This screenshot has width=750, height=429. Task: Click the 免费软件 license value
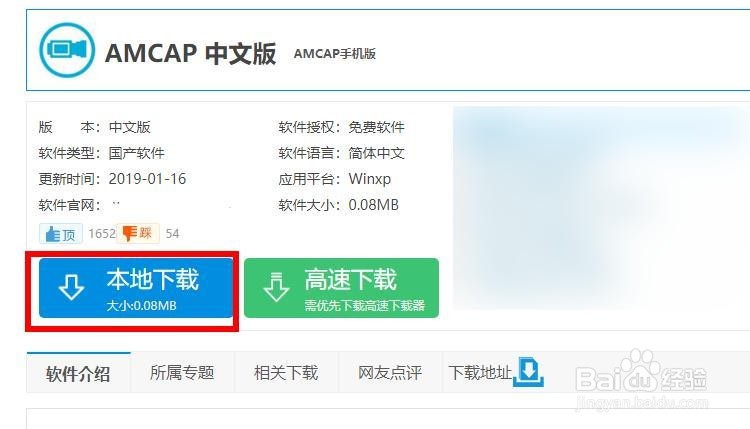(376, 127)
